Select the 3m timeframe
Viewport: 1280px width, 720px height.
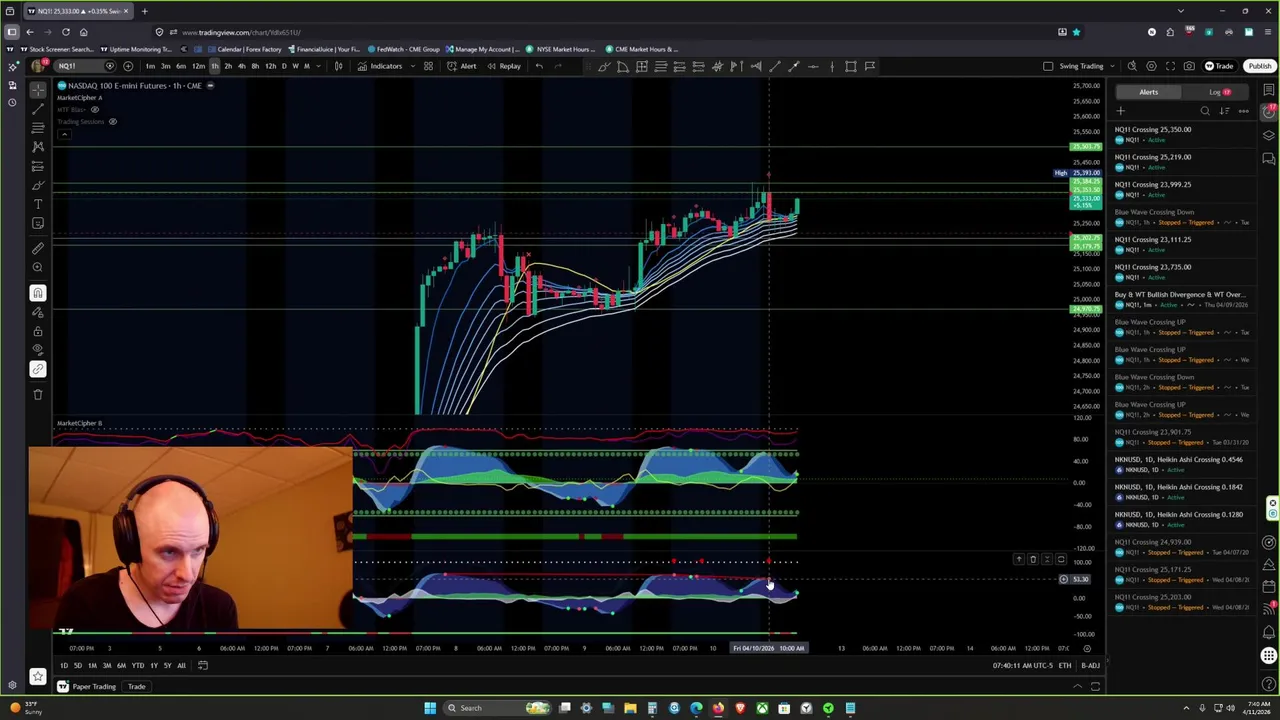165,66
